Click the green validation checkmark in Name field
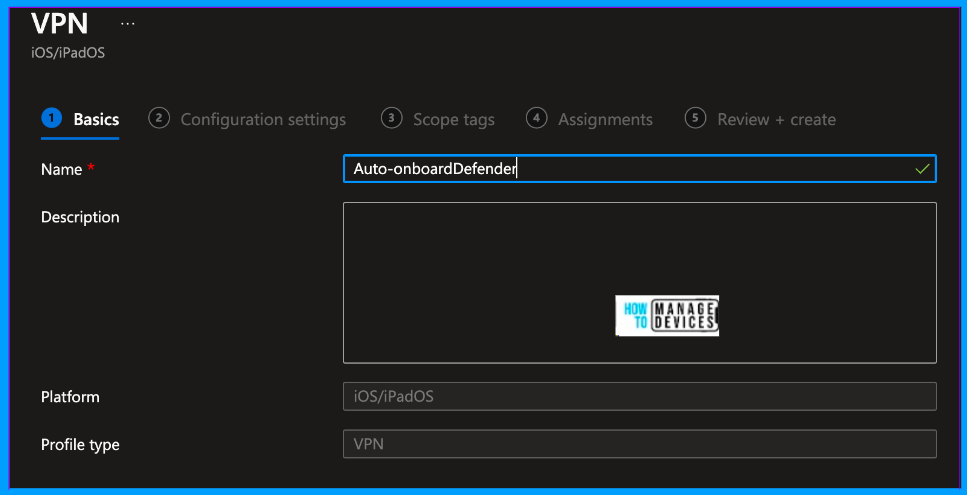The image size is (967, 495). (x=922, y=169)
